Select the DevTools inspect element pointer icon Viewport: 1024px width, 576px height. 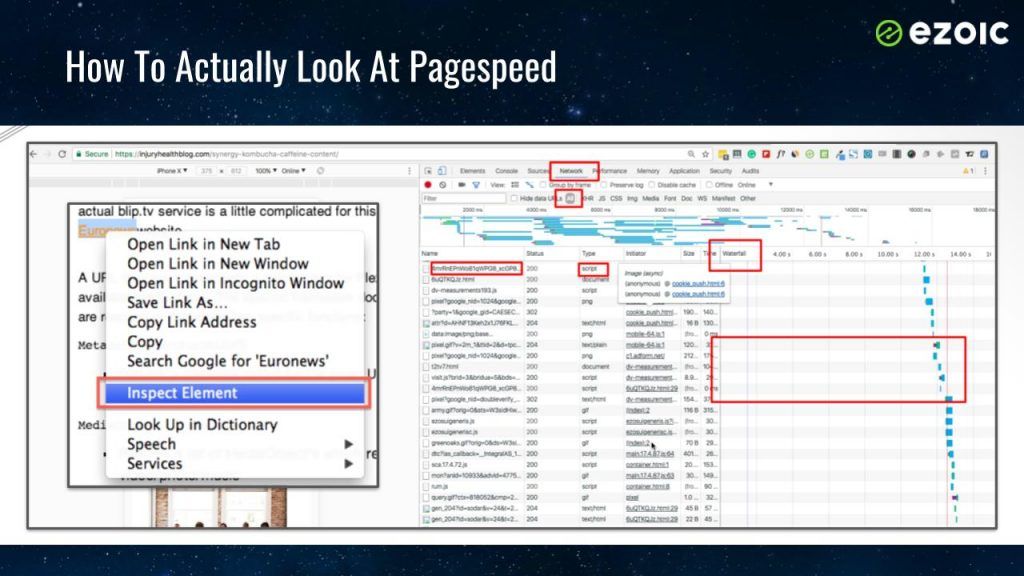428,171
